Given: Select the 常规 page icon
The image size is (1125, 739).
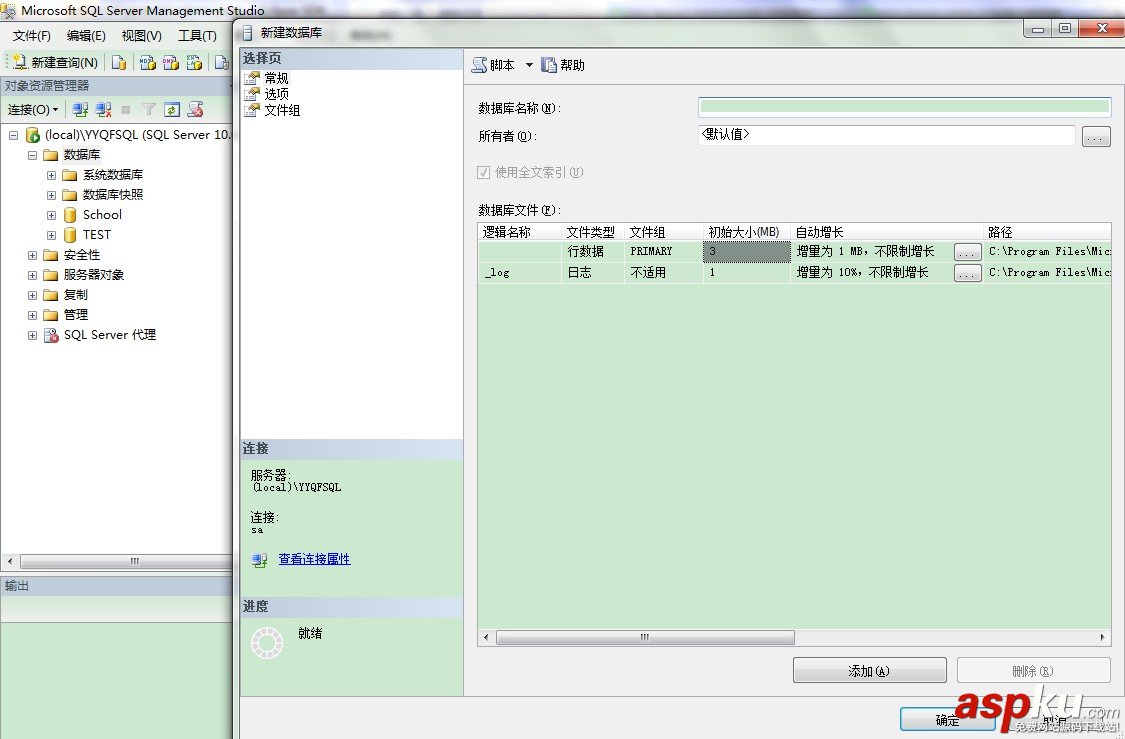Looking at the screenshot, I should (x=252, y=78).
